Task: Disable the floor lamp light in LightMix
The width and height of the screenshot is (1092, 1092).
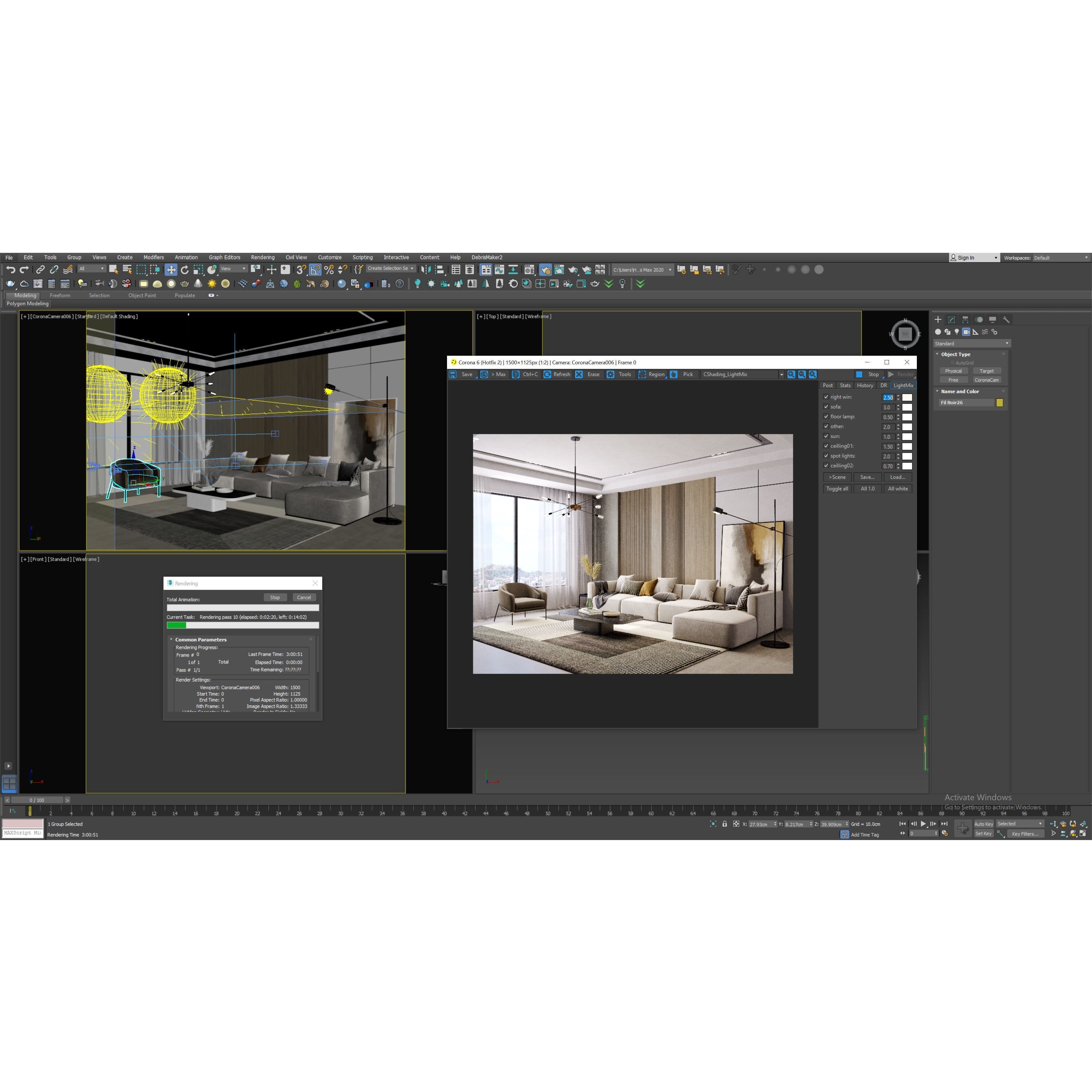Action: coord(826,417)
